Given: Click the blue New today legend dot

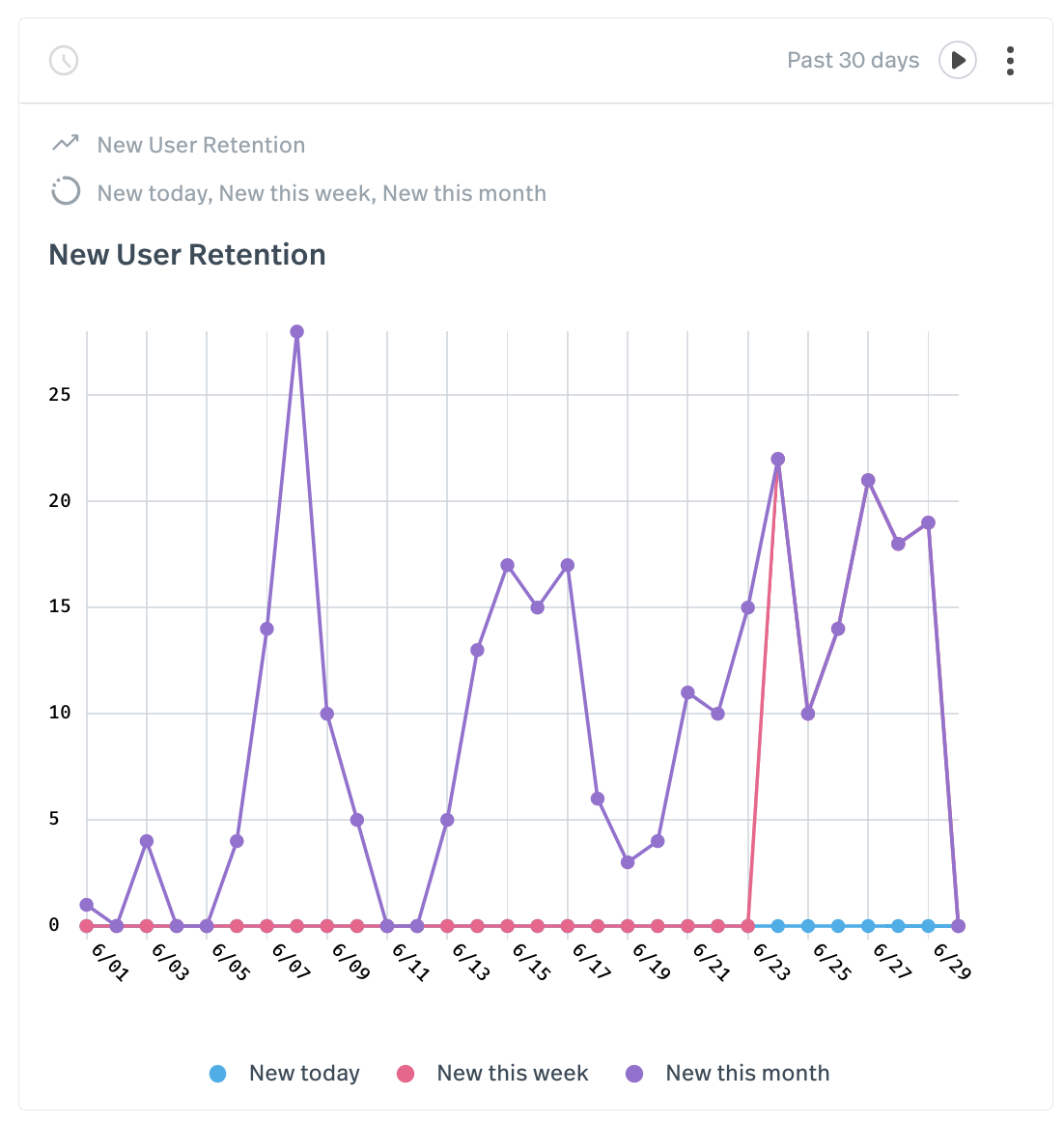Looking at the screenshot, I should pos(216,1073).
